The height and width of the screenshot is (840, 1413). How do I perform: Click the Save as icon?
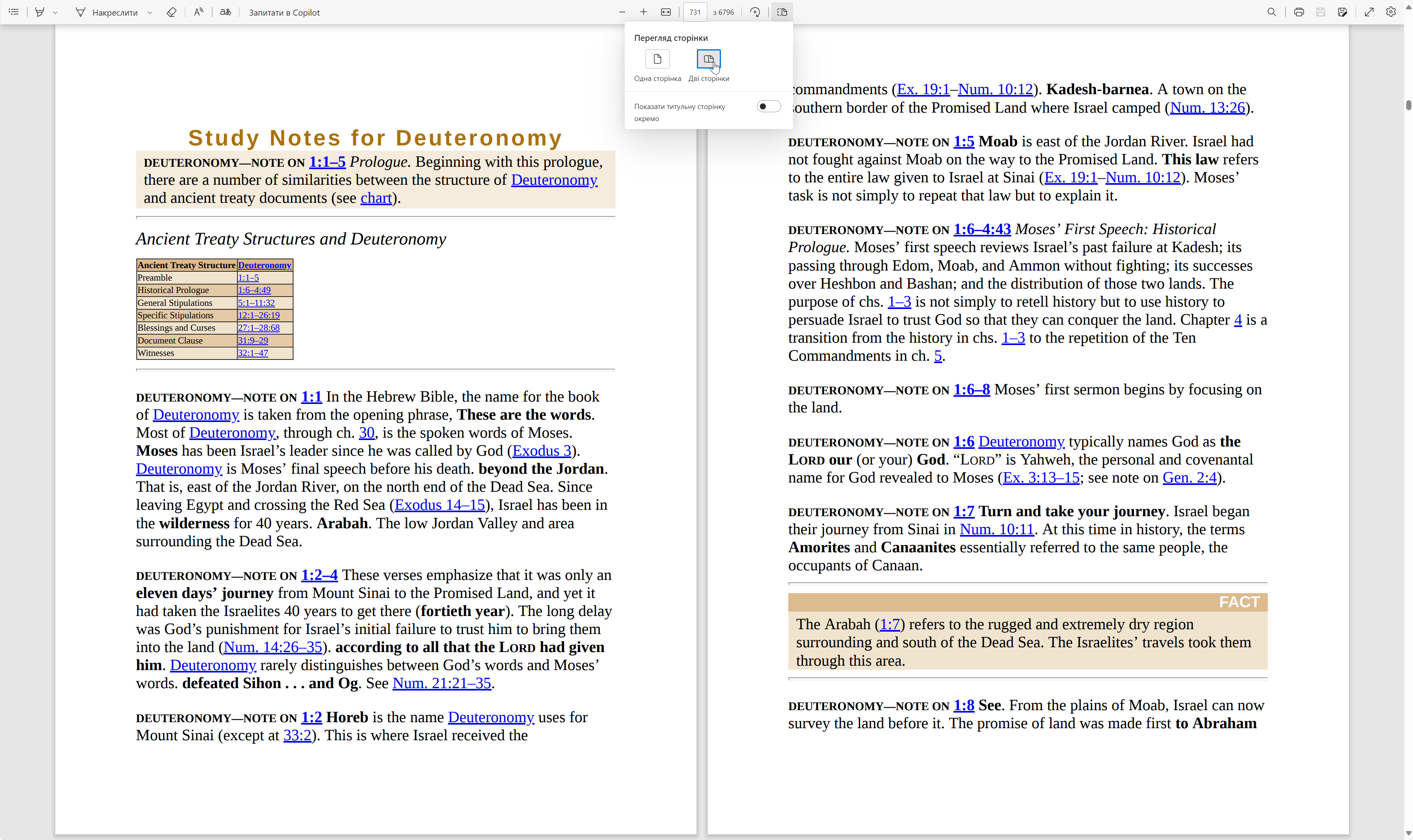pyautogui.click(x=1342, y=12)
